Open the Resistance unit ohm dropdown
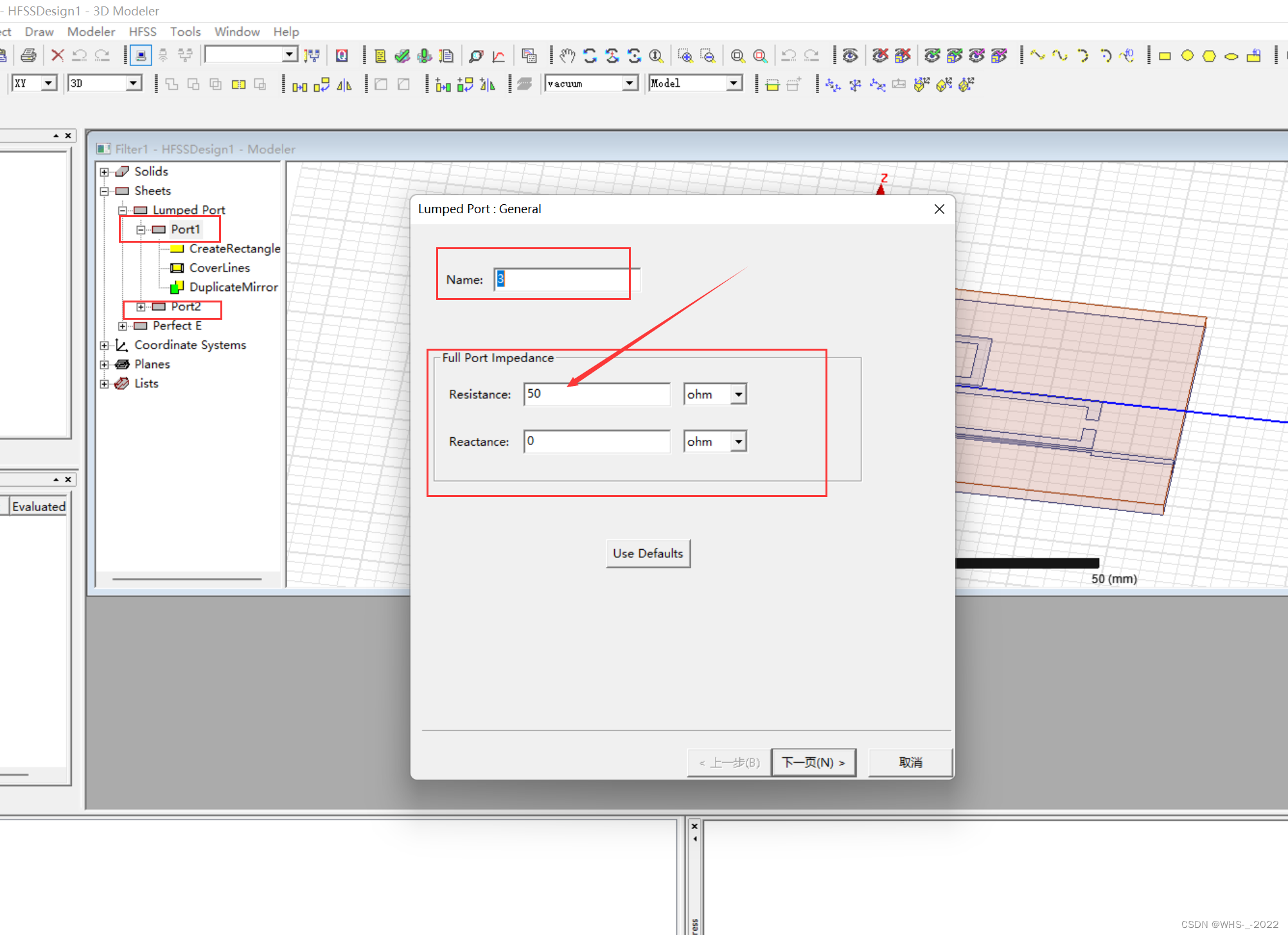 [x=738, y=394]
